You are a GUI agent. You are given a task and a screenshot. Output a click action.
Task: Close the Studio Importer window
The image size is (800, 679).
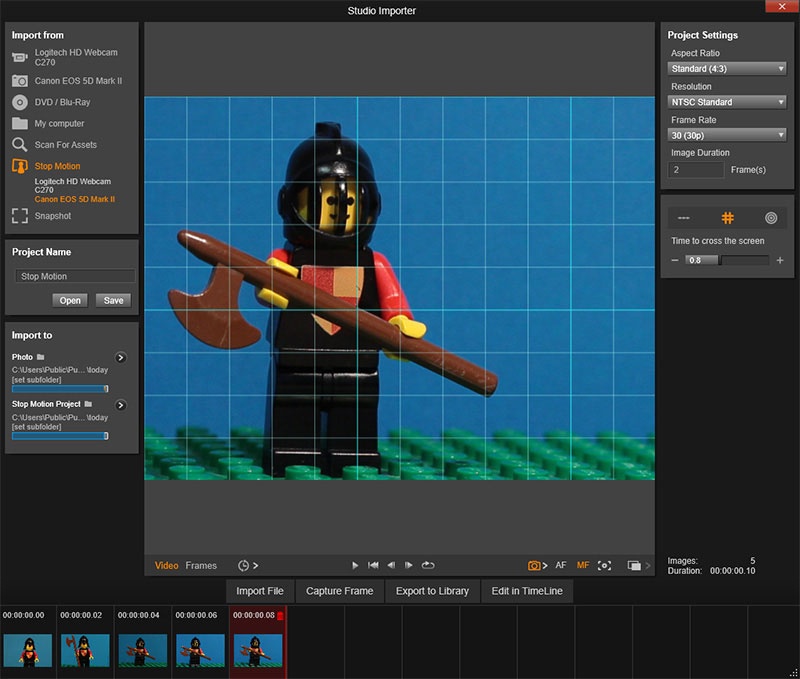point(782,6)
